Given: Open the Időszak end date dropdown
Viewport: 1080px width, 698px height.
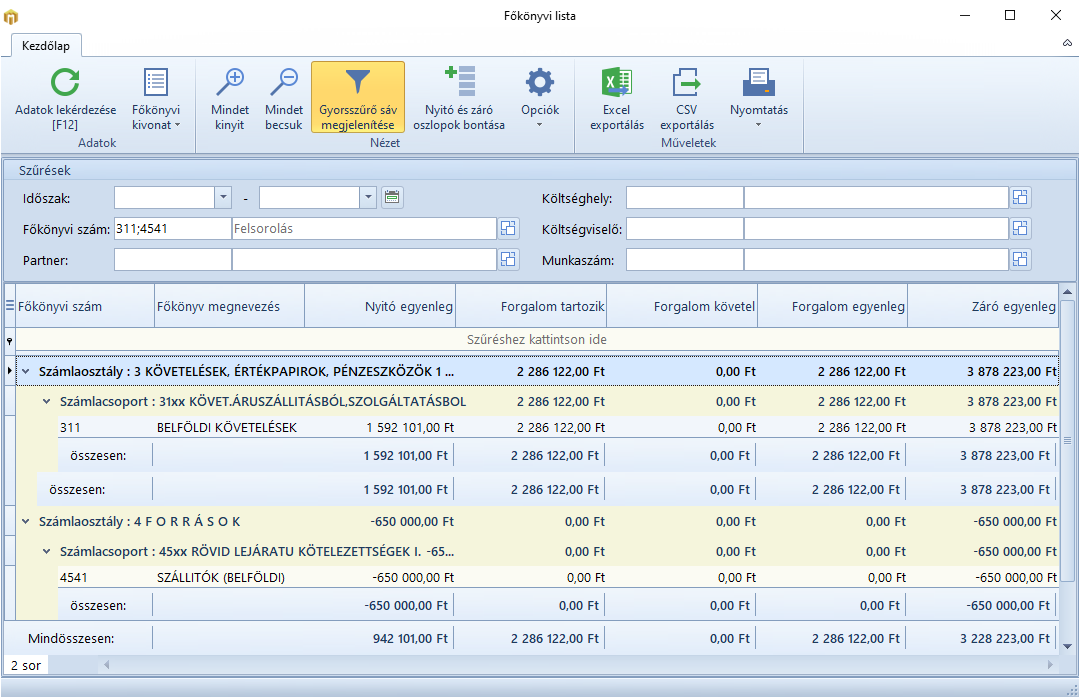Looking at the screenshot, I should pos(368,198).
